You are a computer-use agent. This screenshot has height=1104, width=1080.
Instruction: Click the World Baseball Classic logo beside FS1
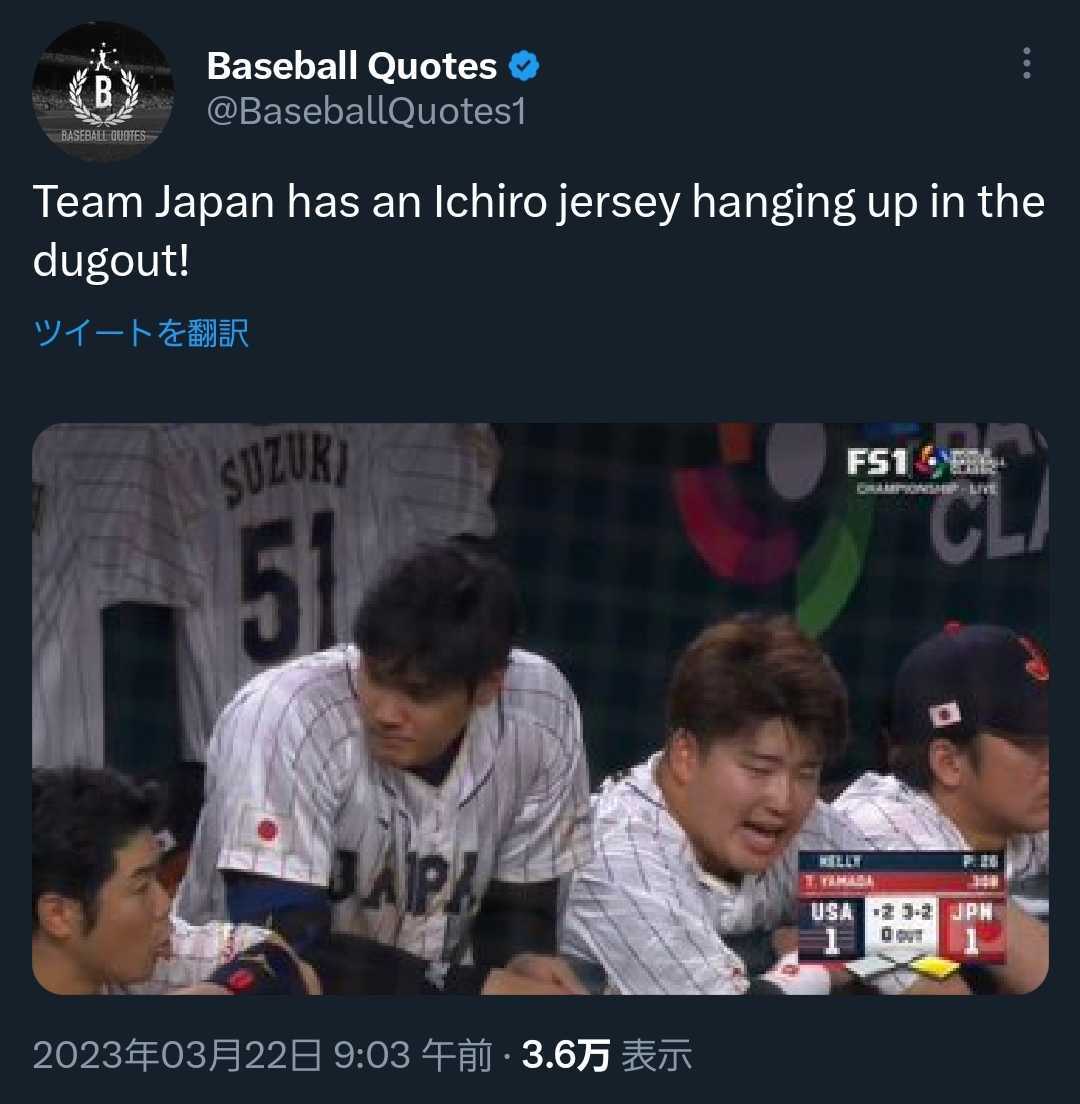coord(960,463)
